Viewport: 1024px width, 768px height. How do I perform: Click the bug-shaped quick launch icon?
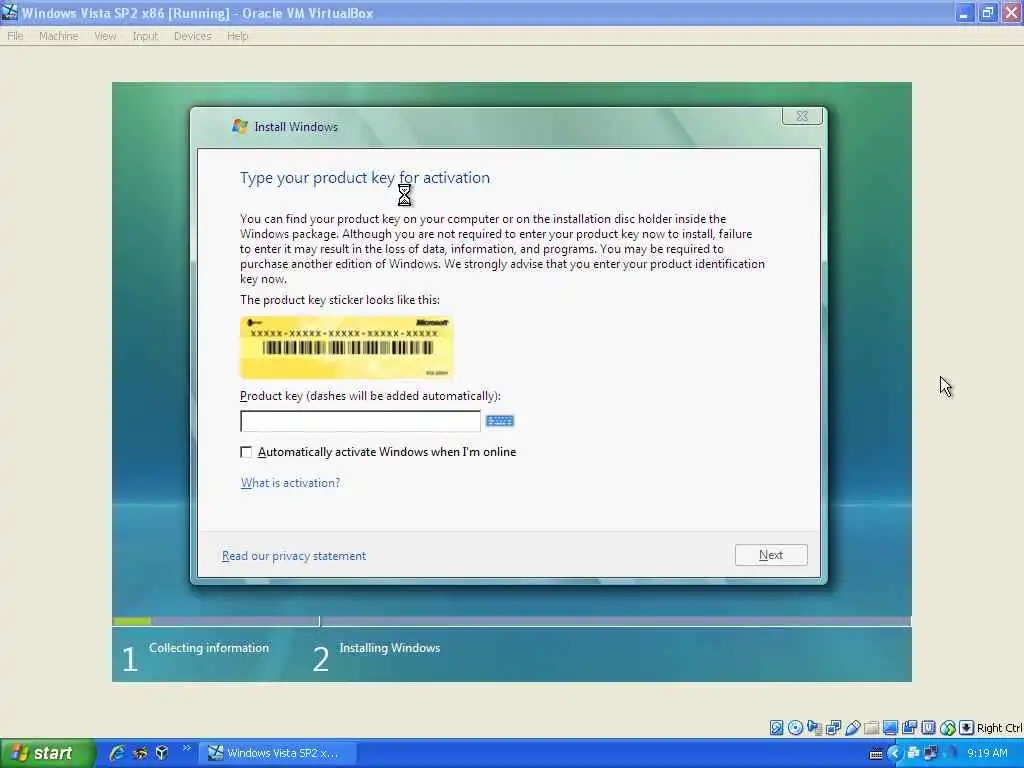point(140,753)
